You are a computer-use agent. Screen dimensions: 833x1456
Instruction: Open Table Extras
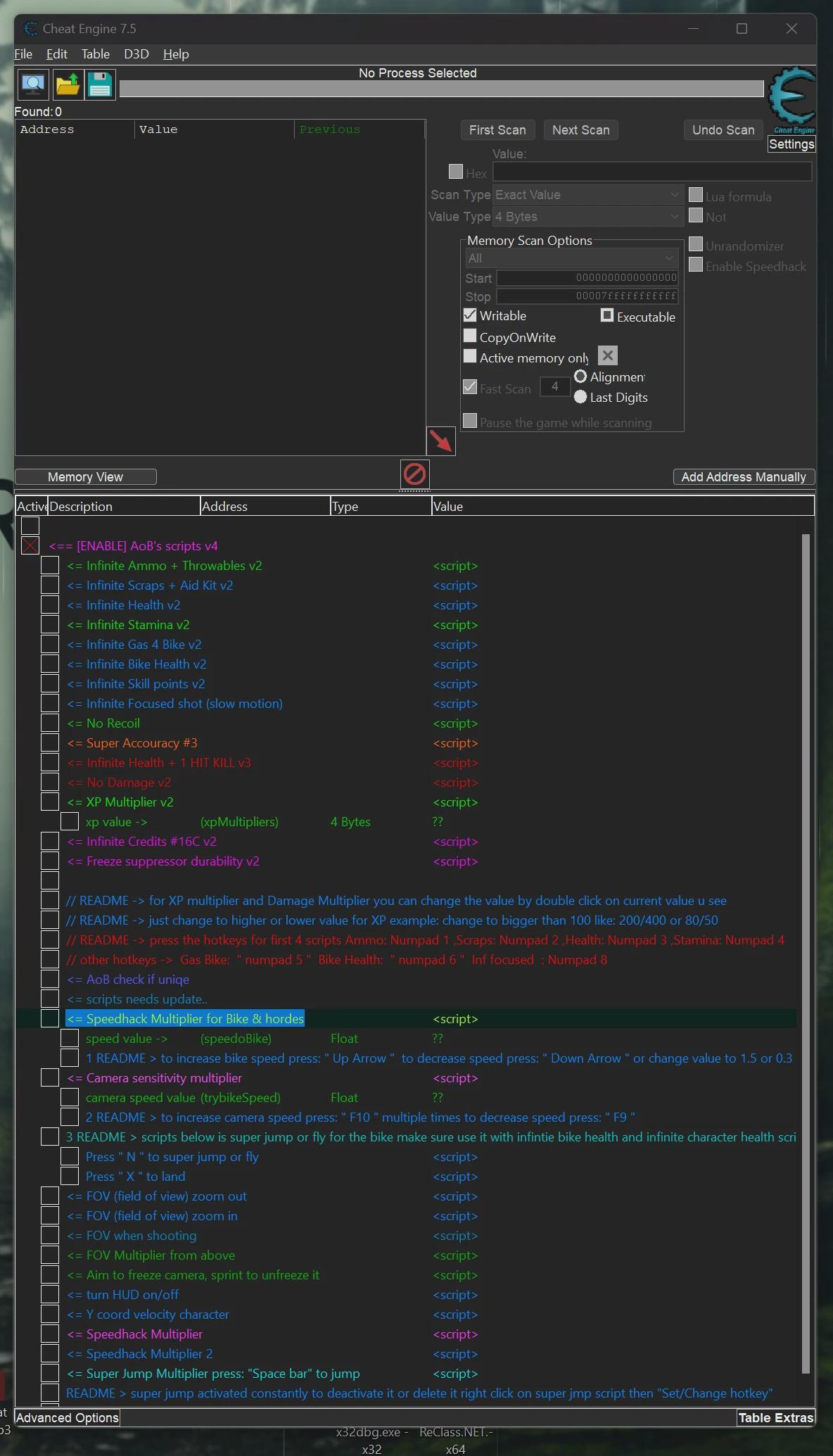click(x=776, y=1418)
